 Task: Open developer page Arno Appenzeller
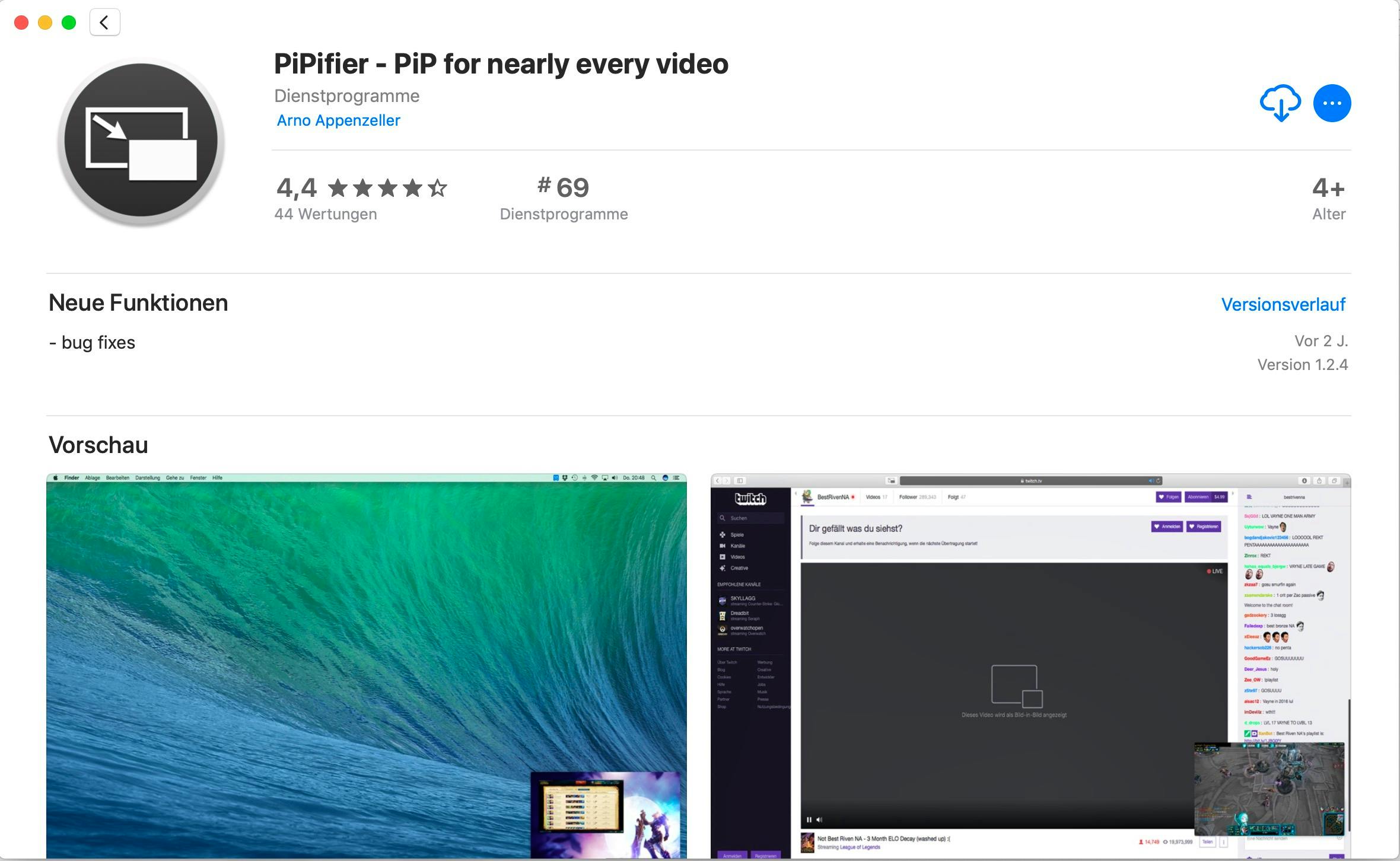(x=338, y=120)
